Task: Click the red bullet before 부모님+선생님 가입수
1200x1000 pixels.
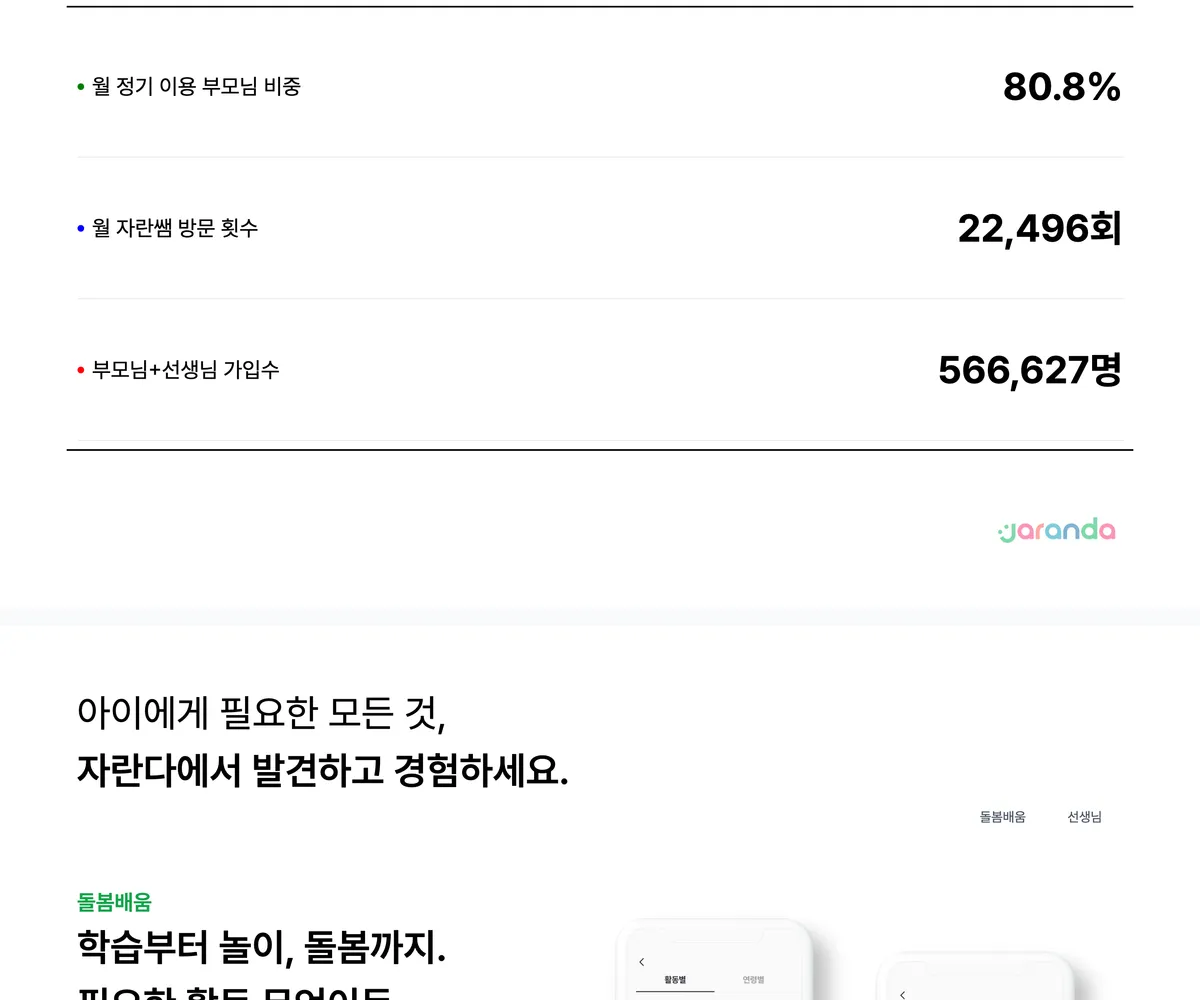Action: tap(81, 370)
